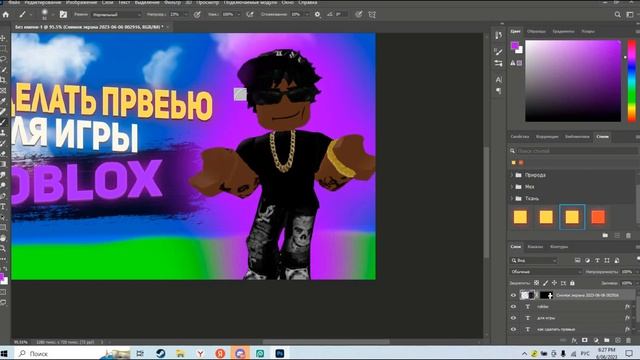640x360 pixels.
Task: Open File Explorer from the taskbar
Action: pos(180,353)
